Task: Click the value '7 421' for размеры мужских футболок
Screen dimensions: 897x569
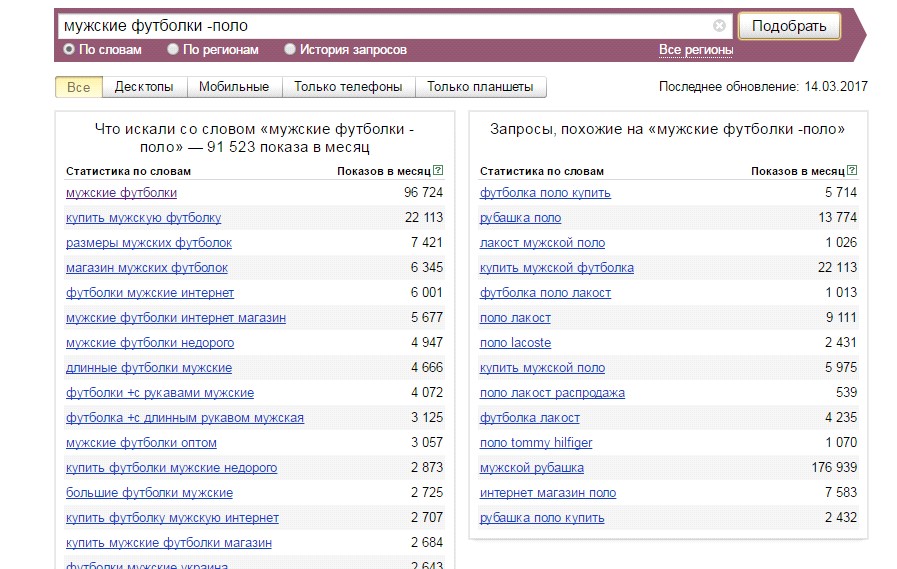Action: (427, 242)
